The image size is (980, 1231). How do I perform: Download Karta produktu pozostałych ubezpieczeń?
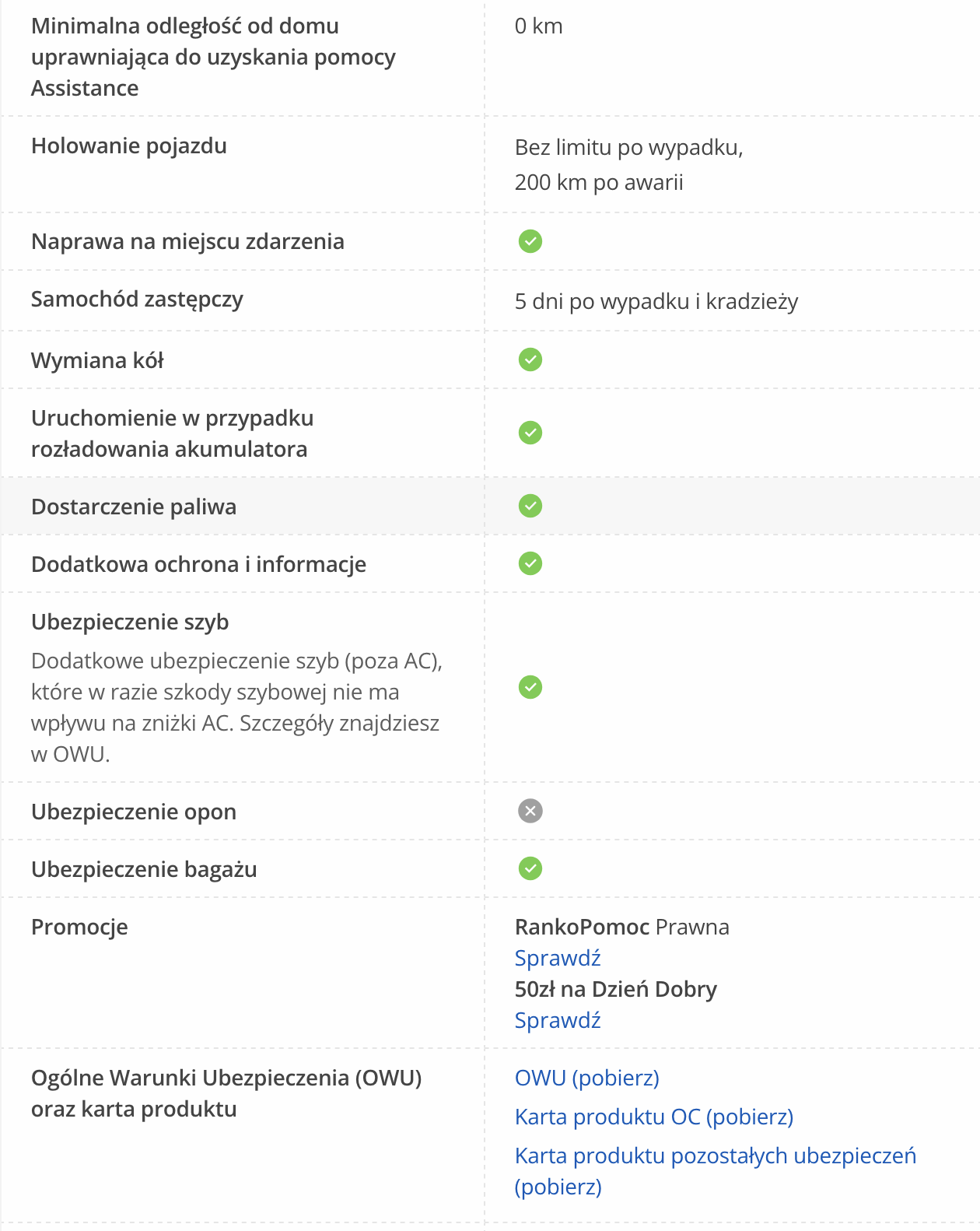tap(715, 1156)
